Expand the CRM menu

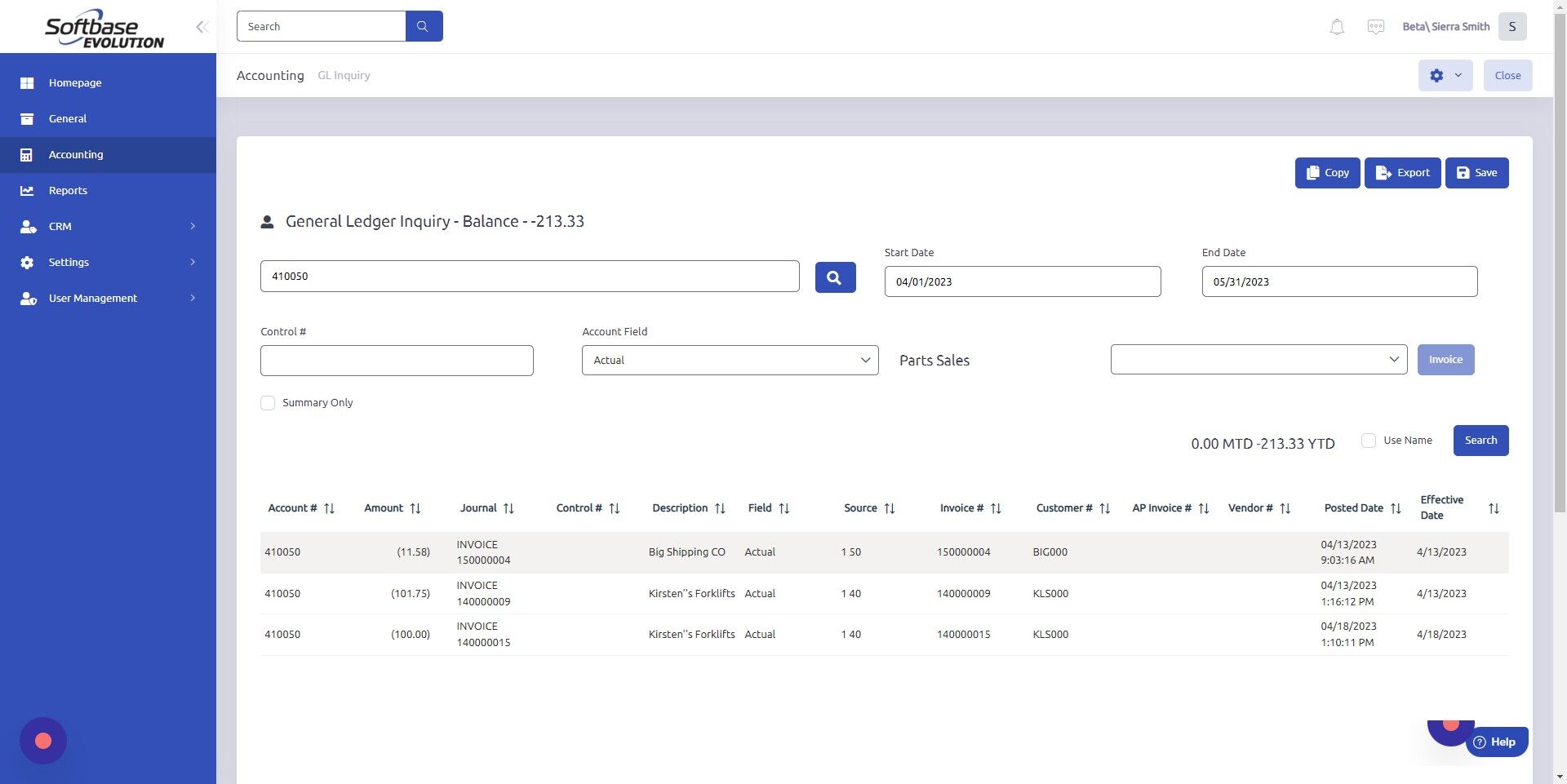(x=108, y=226)
